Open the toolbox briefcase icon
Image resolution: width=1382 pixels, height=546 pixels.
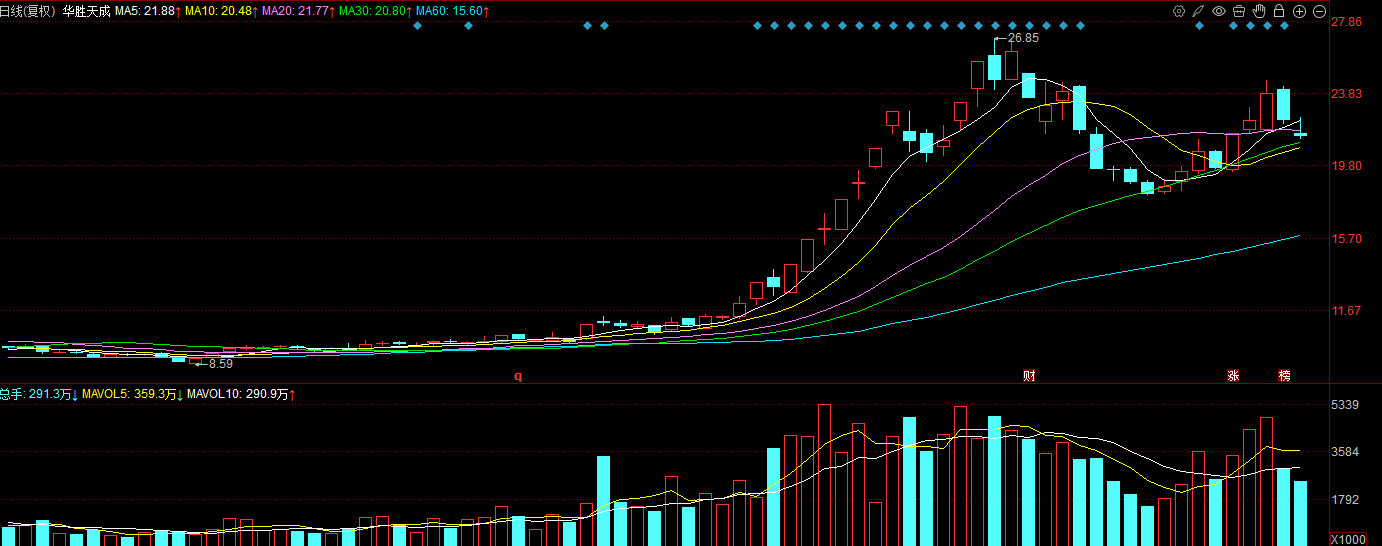[x=1238, y=11]
